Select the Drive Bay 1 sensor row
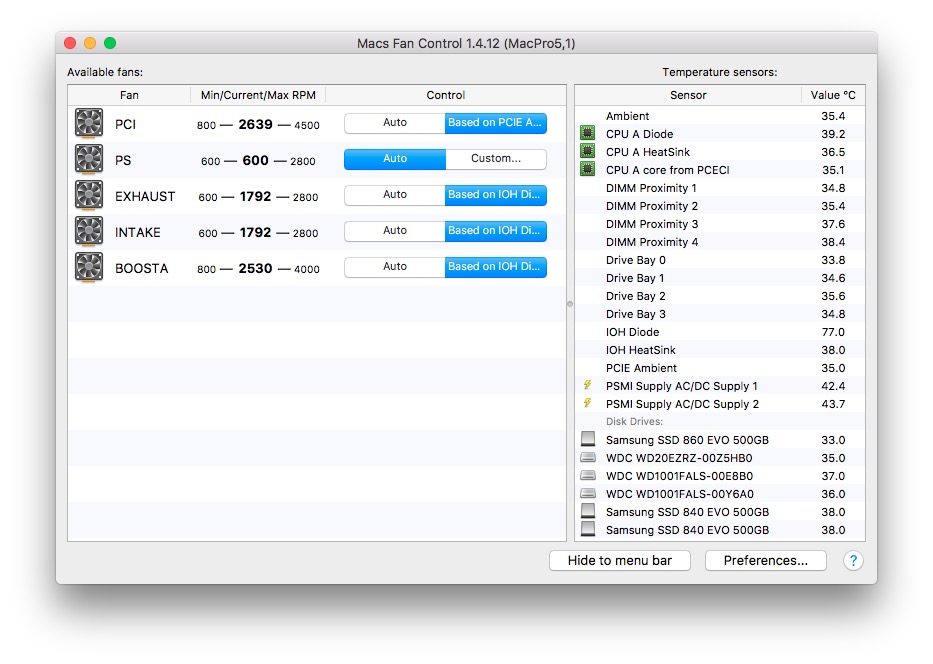Screen dimensions: 933x664 pos(720,278)
